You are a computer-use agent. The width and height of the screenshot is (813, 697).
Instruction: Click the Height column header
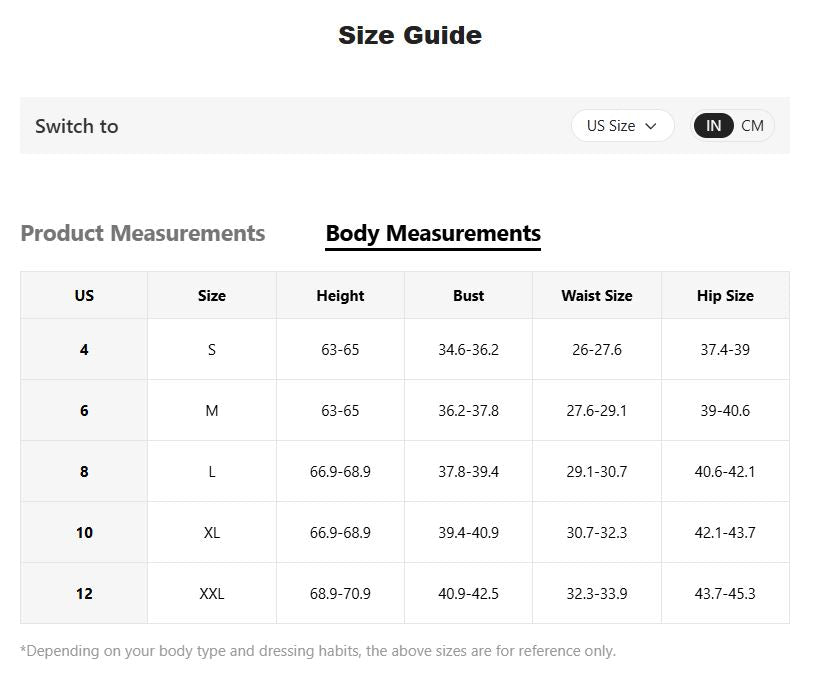click(x=340, y=296)
